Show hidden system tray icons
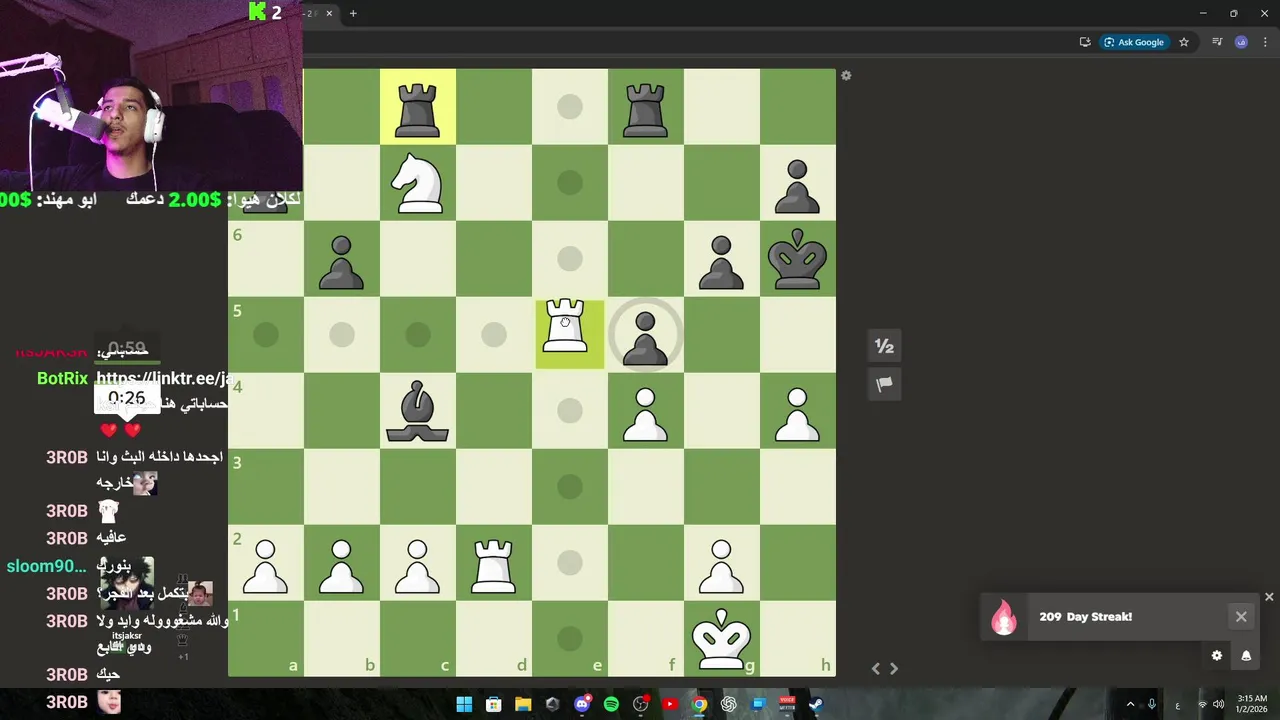1280x720 pixels. [x=1130, y=704]
